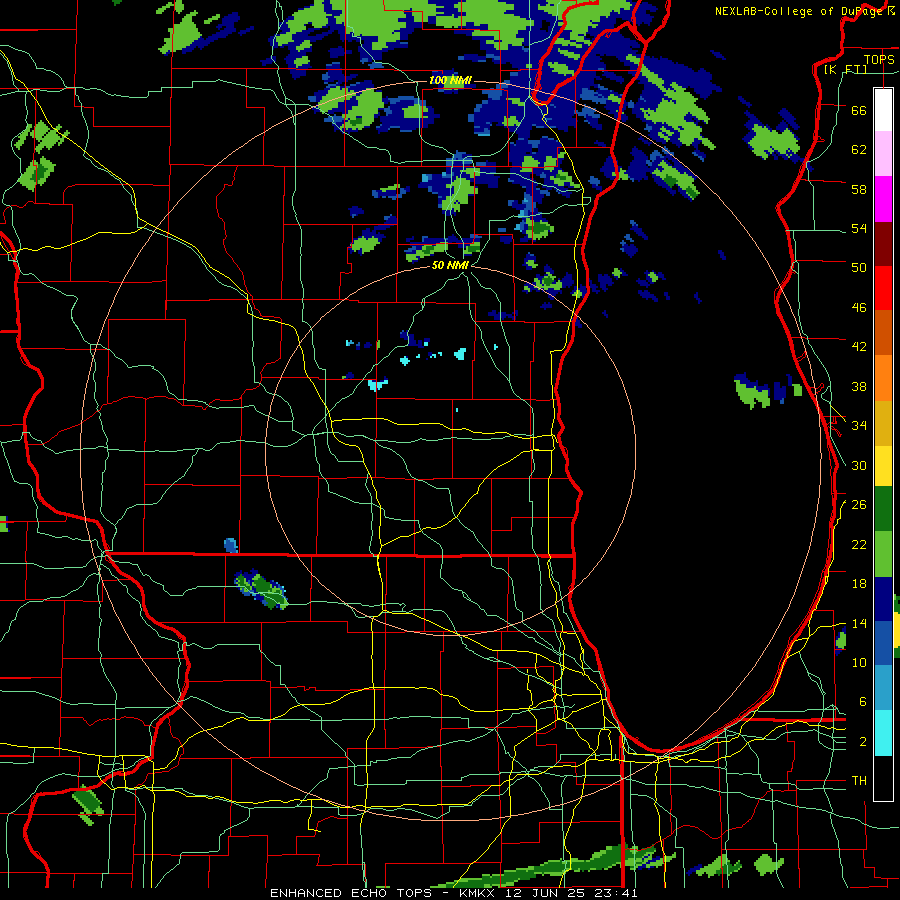
Task: Click the 'TOPS' legend heading
Action: coord(879,60)
